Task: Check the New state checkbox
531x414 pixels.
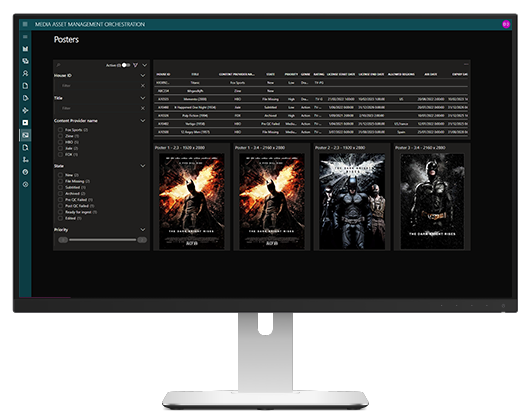Action: tap(60, 175)
